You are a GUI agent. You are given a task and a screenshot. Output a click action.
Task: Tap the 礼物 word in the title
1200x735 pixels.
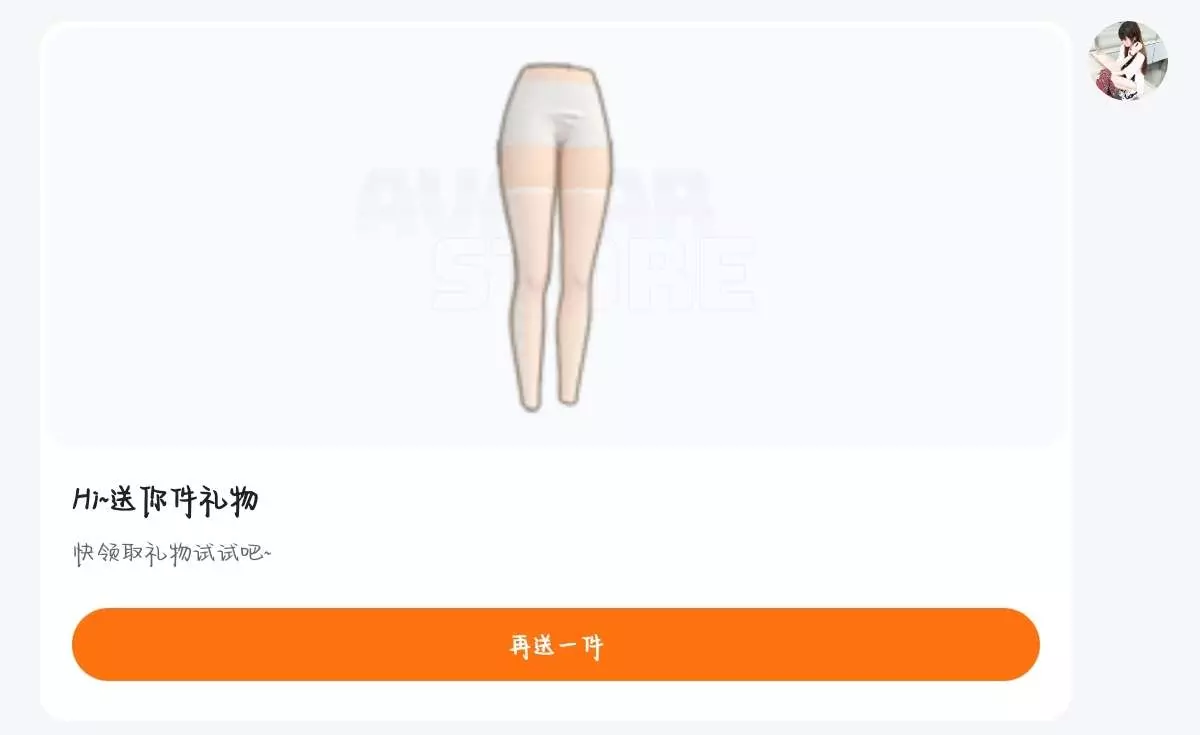coord(231,500)
